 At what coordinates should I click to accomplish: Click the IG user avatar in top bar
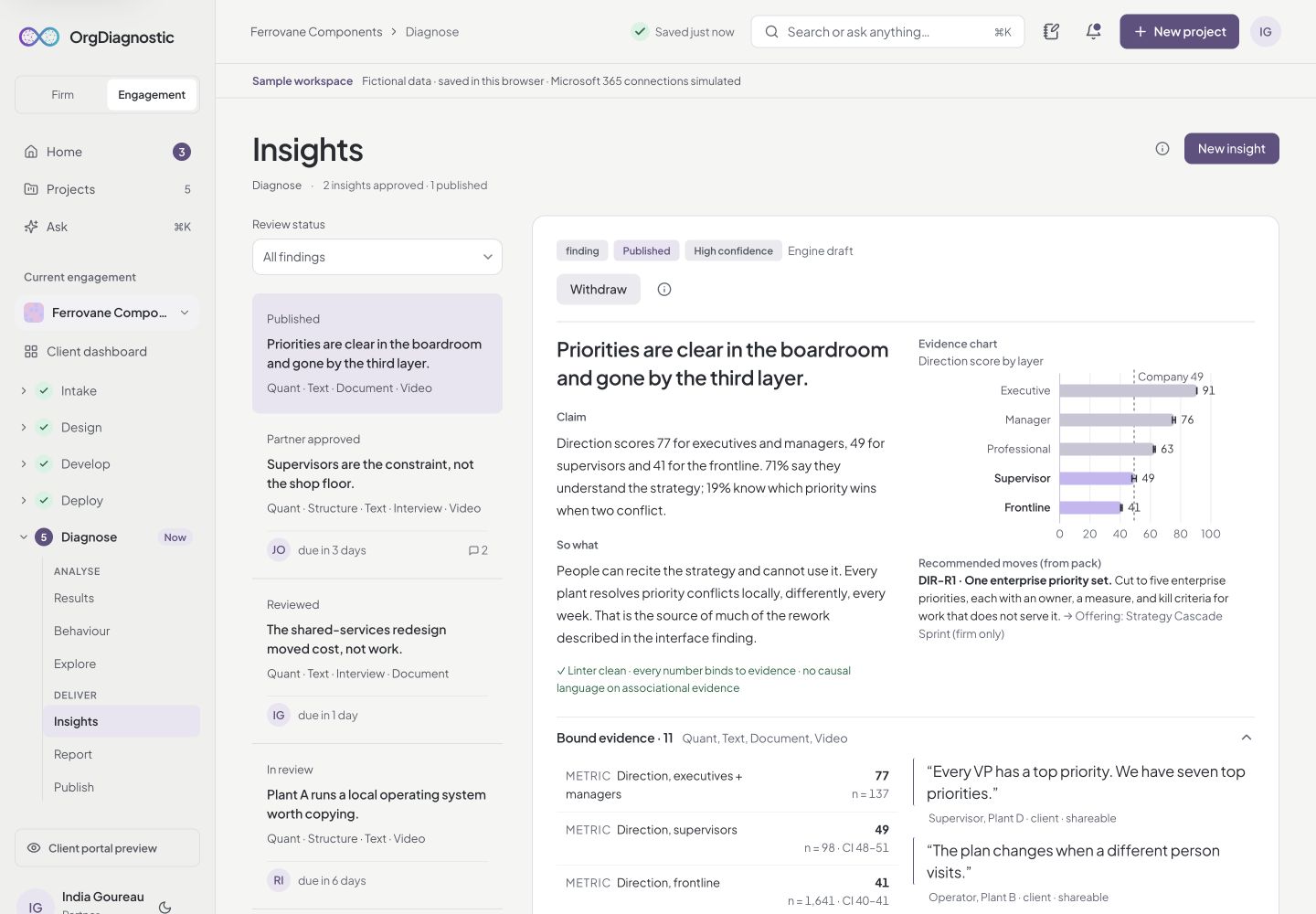(x=1265, y=32)
